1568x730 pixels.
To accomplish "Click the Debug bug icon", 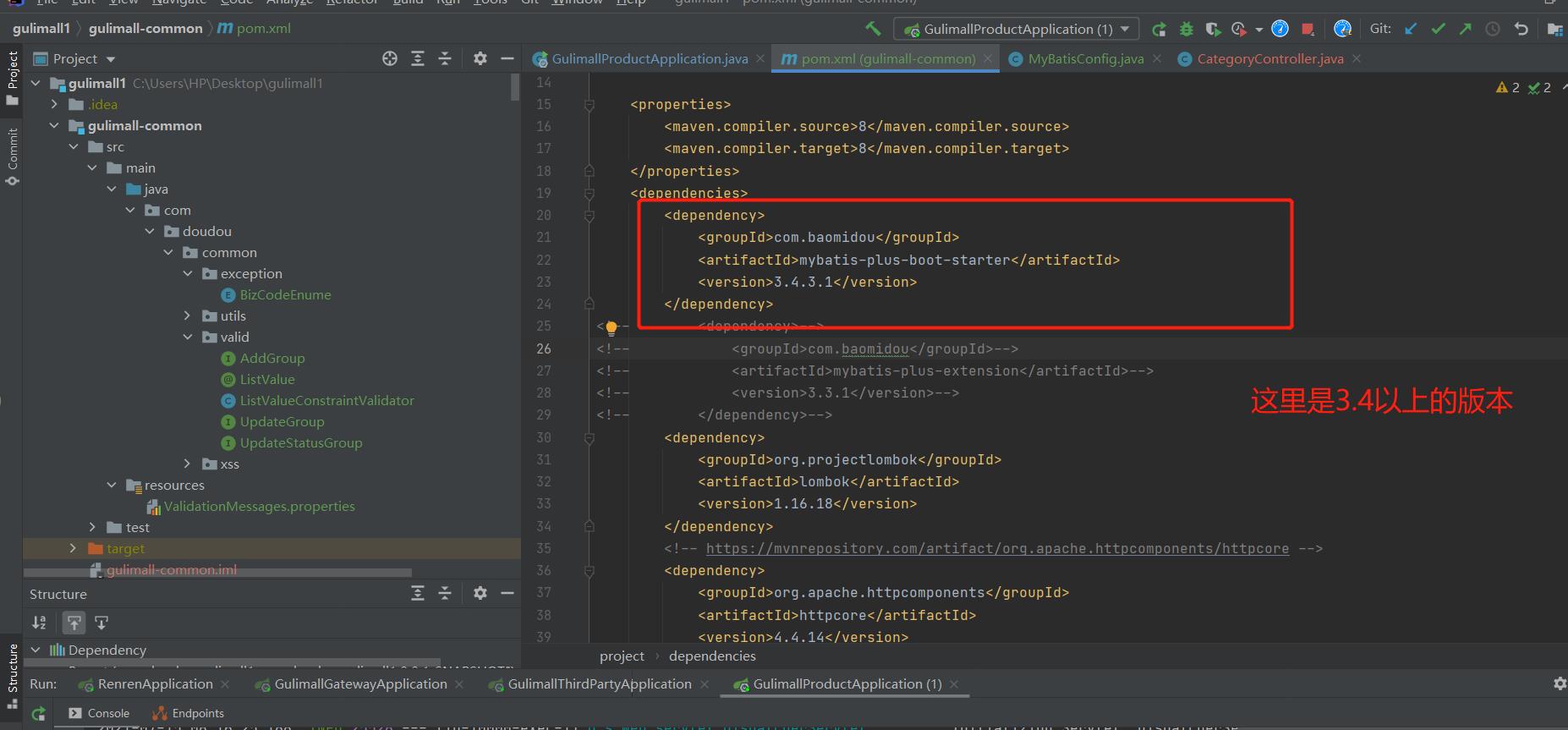I will tap(1186, 29).
